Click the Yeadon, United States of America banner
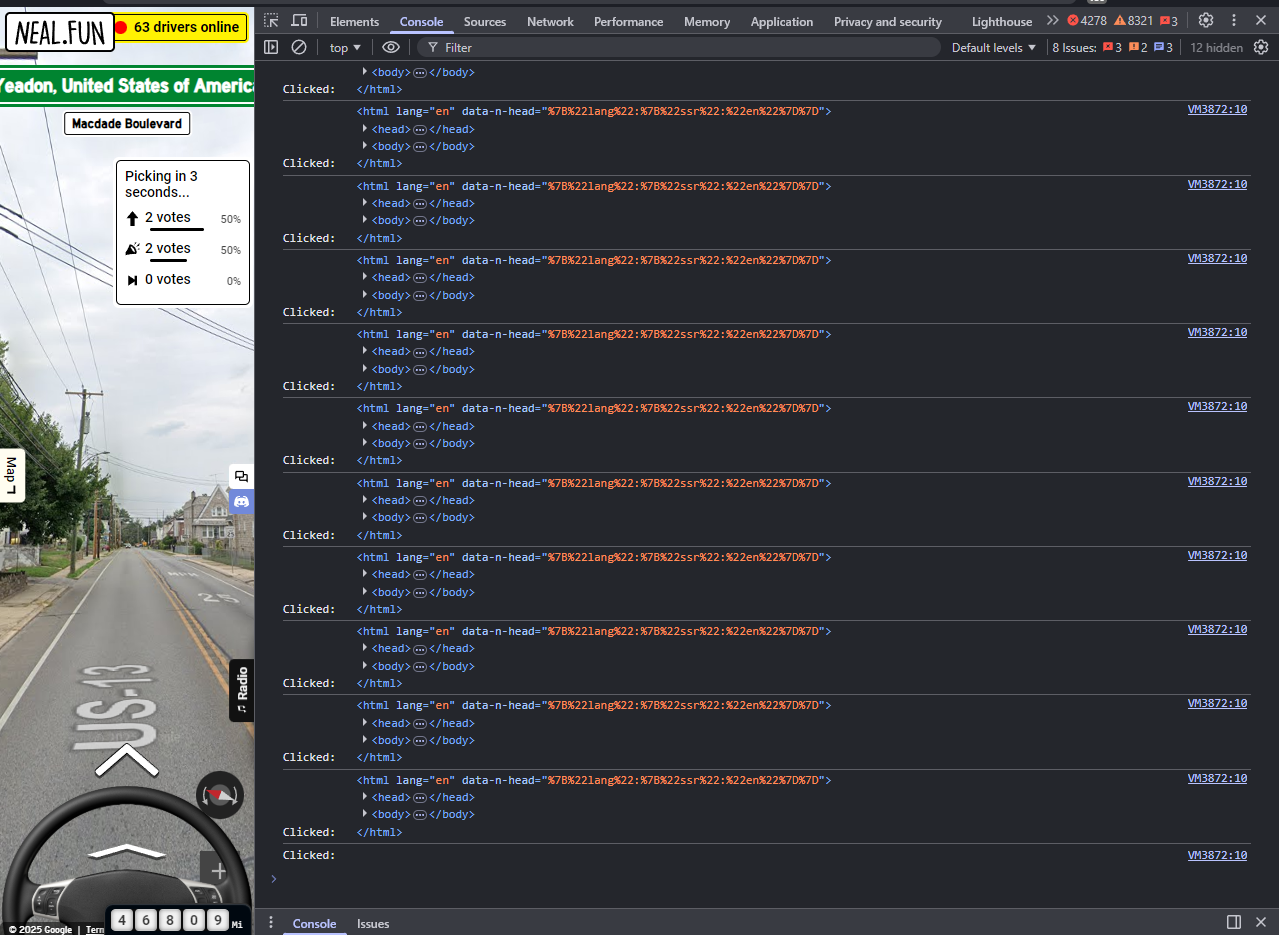Viewport: 1279px width, 935px height. (x=127, y=87)
